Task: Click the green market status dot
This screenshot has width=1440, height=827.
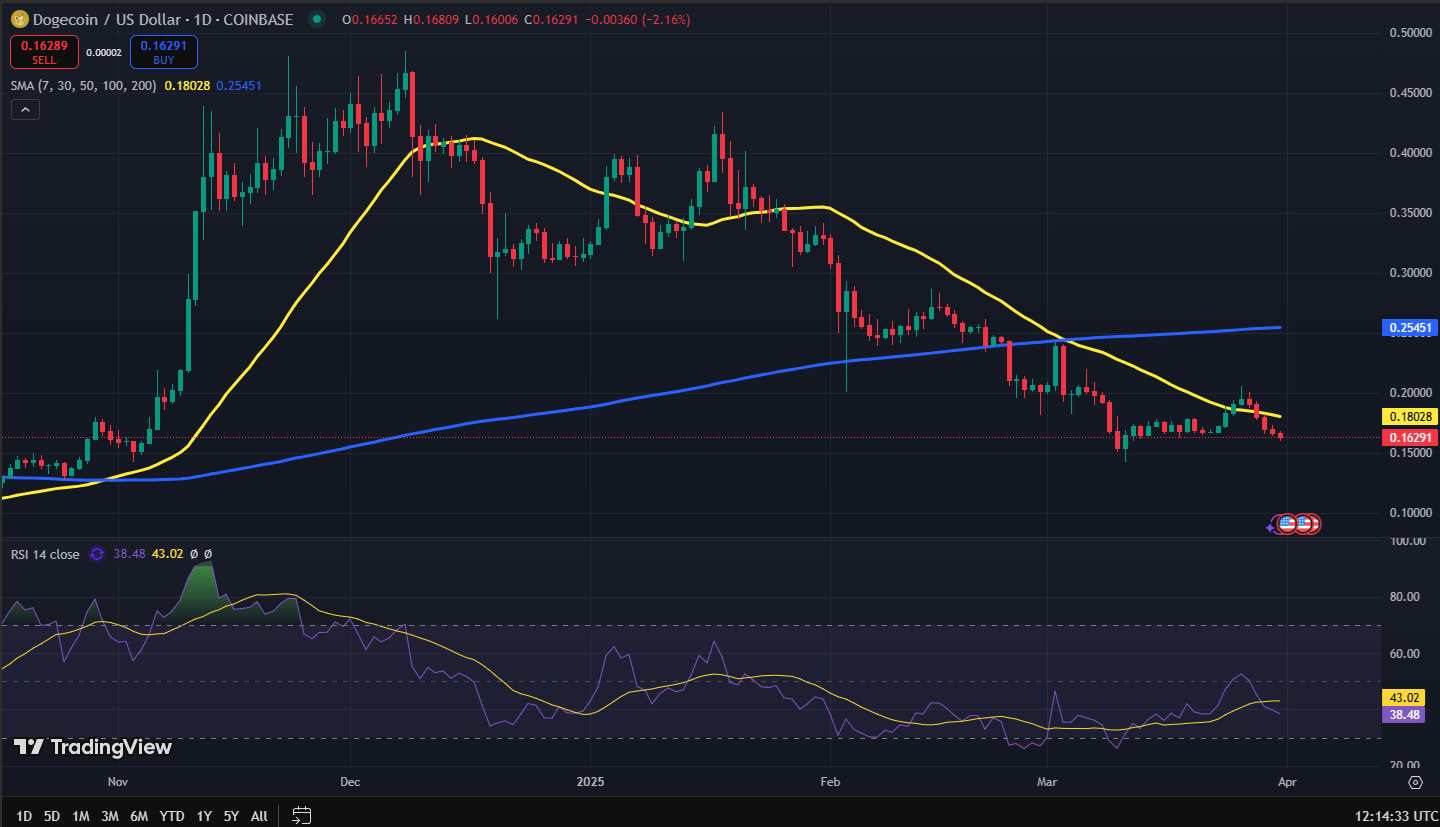Action: pyautogui.click(x=317, y=18)
